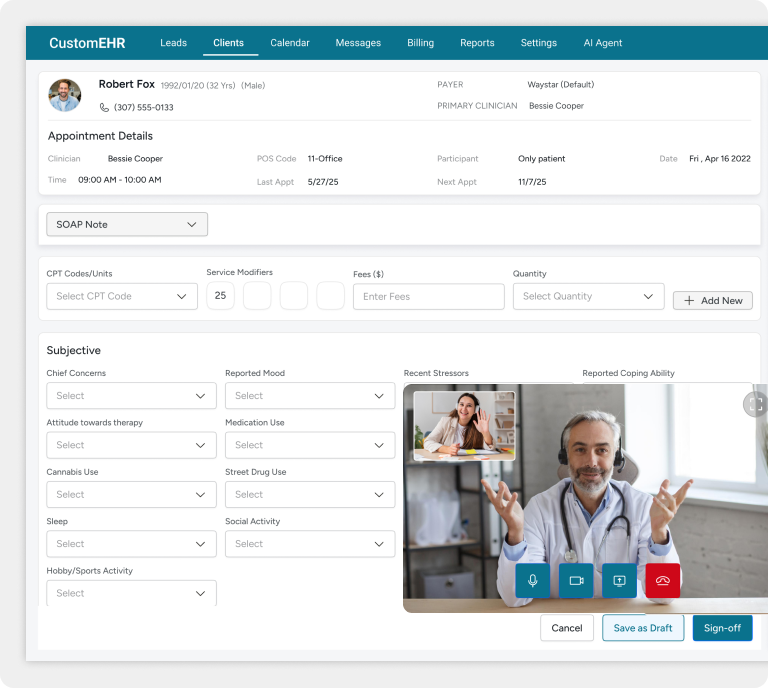Click Robert Fox's profile photo
768x688 pixels.
pos(65,95)
